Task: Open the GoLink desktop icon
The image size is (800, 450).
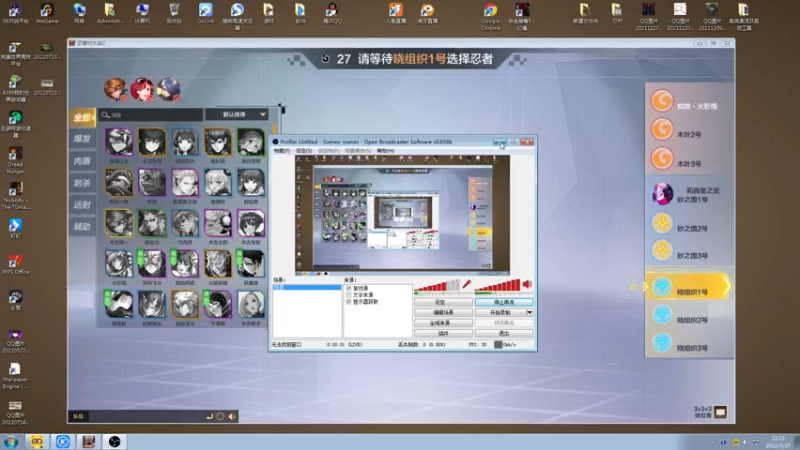Action: click(205, 13)
